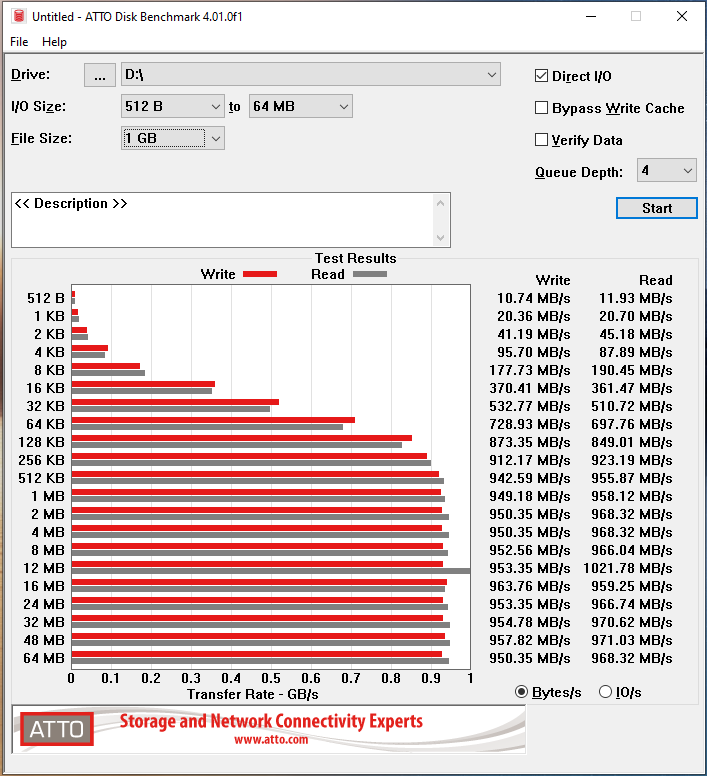Image resolution: width=707 pixels, height=776 pixels.
Task: Open the 64 MB maximum I/O size dropdown
Action: (x=301, y=106)
